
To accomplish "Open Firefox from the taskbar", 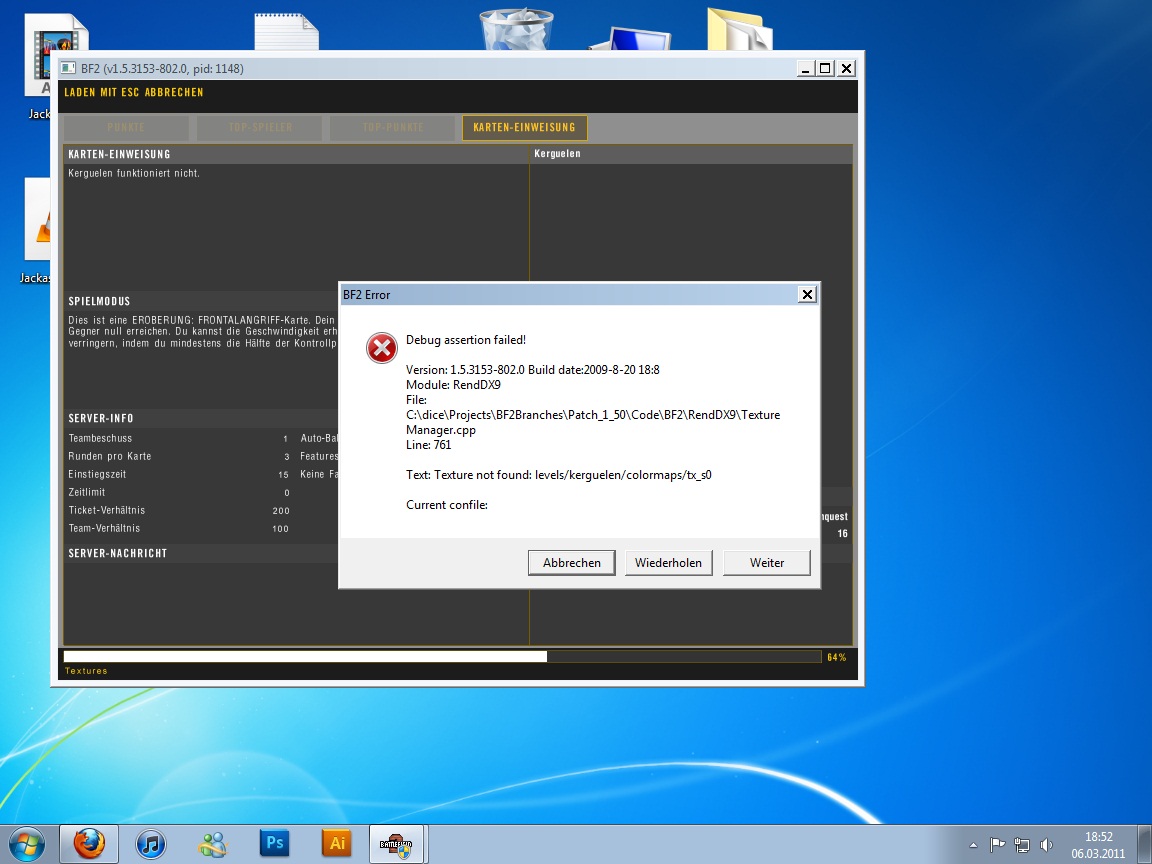I will 89,843.
